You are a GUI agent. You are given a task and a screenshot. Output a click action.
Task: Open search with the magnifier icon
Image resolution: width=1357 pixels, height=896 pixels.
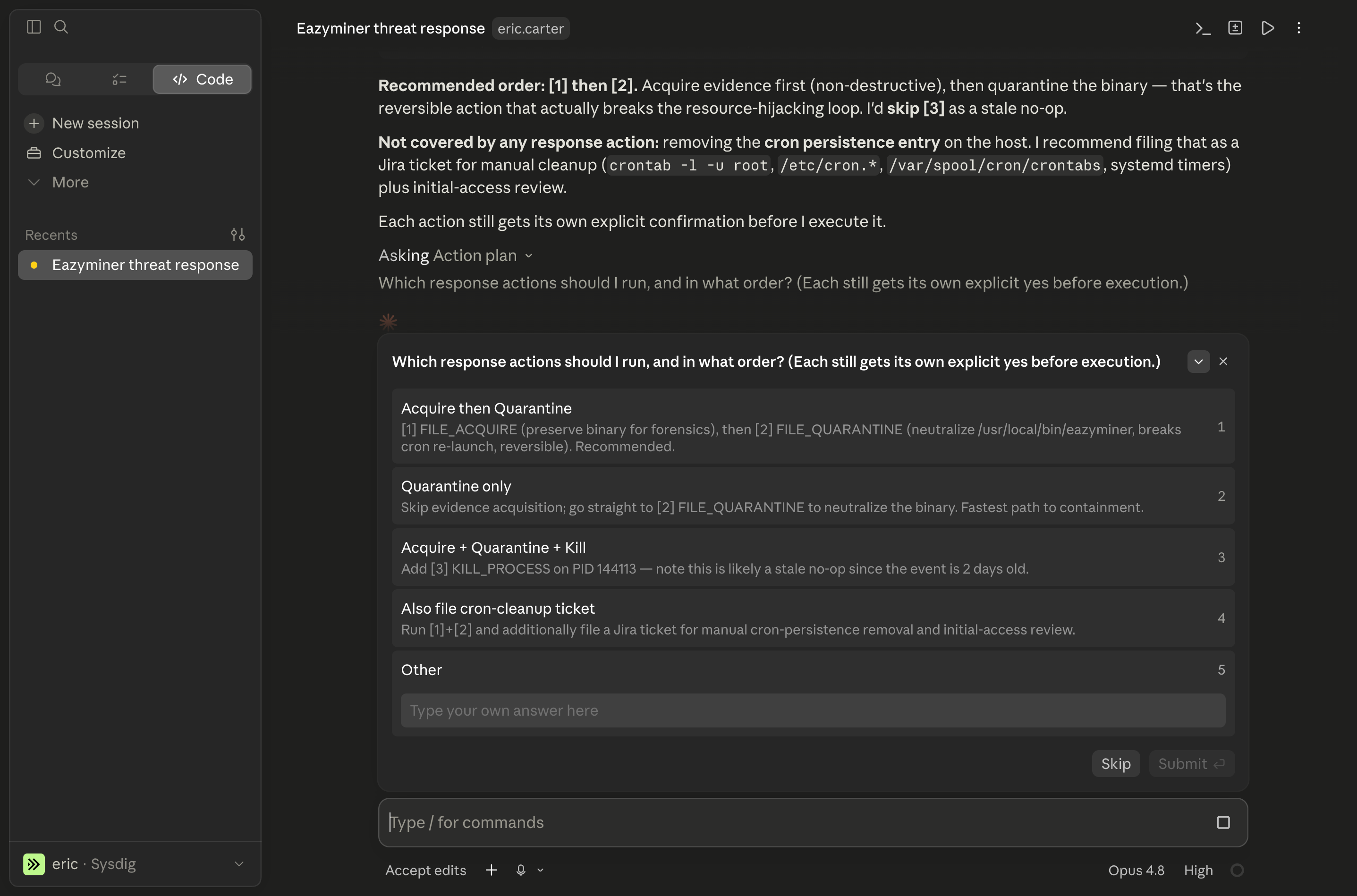pyautogui.click(x=61, y=27)
